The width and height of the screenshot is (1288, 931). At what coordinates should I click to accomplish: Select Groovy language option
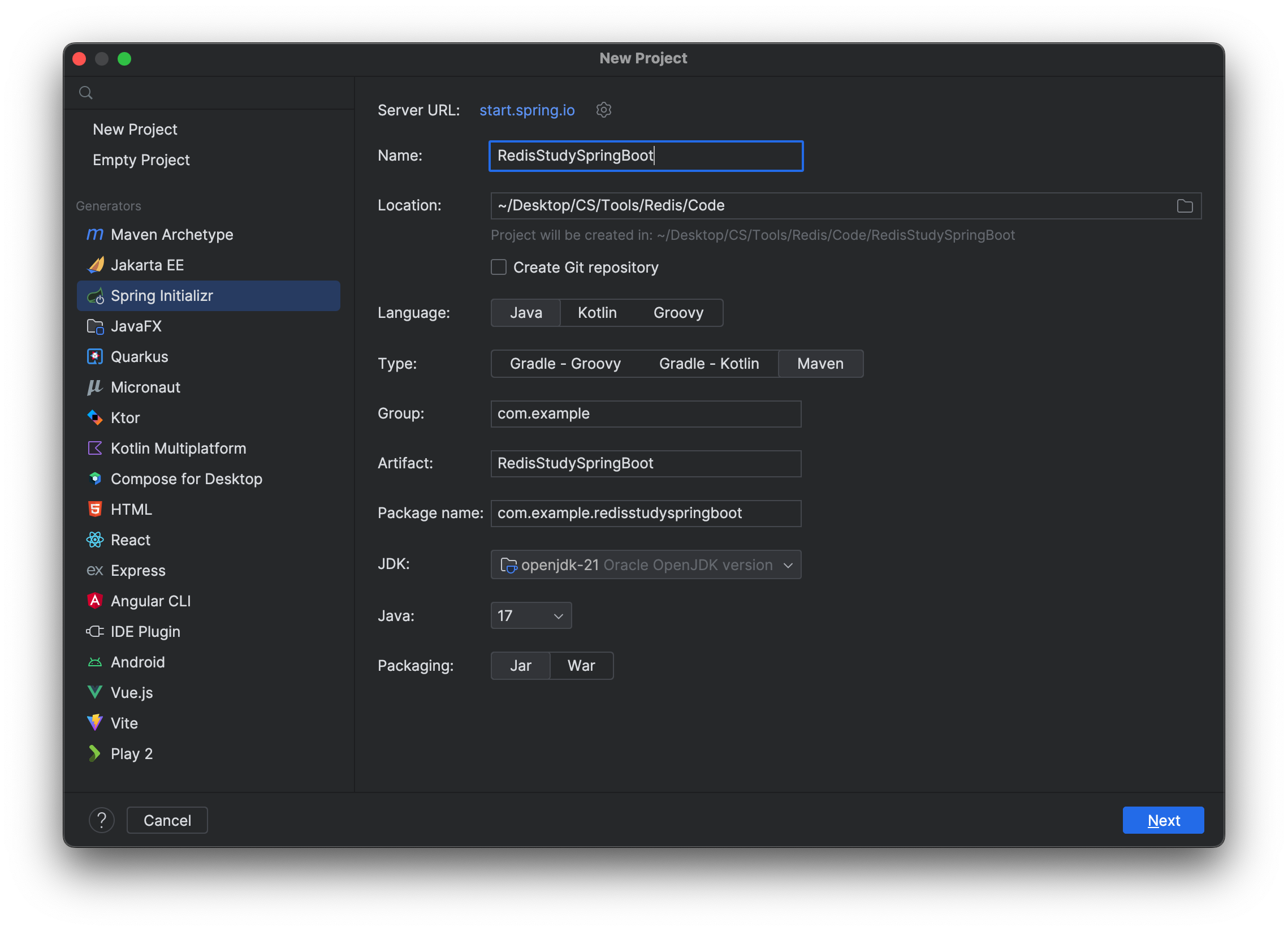(x=678, y=312)
